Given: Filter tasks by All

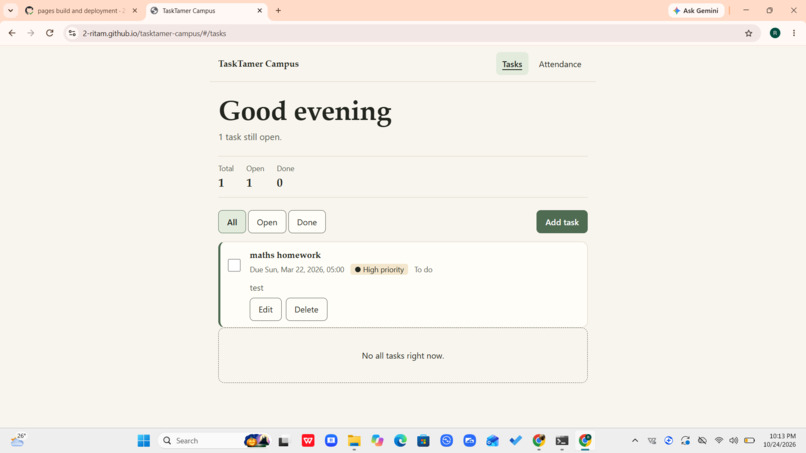Looking at the screenshot, I should tap(232, 222).
